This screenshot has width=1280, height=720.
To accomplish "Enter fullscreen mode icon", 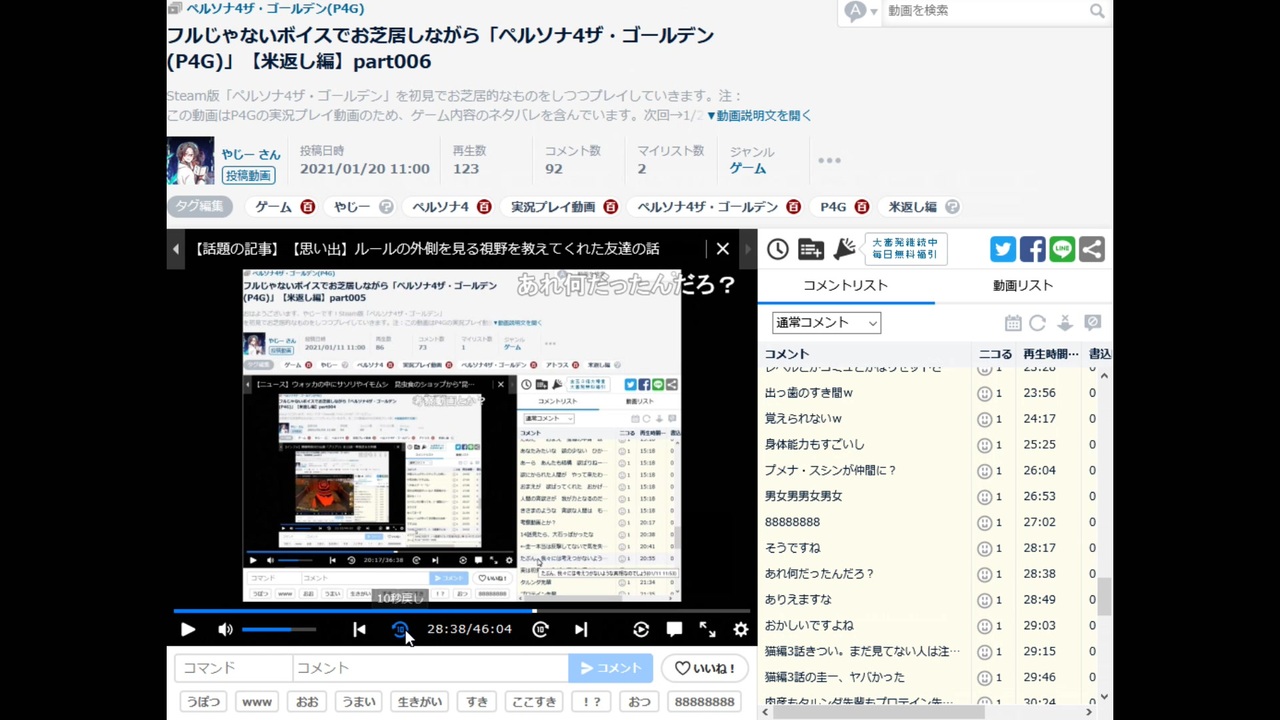I will point(707,629).
